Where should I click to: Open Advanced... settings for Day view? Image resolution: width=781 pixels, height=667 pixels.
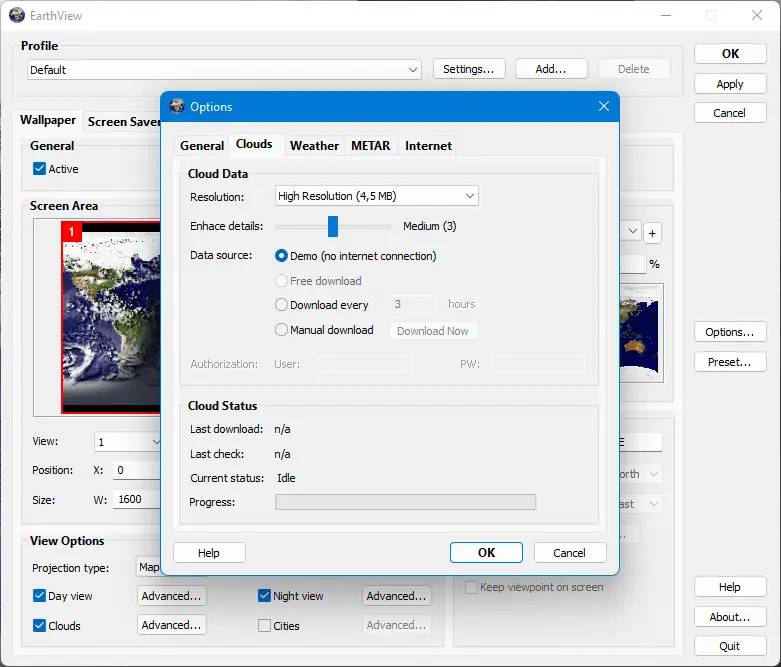[x=171, y=596]
